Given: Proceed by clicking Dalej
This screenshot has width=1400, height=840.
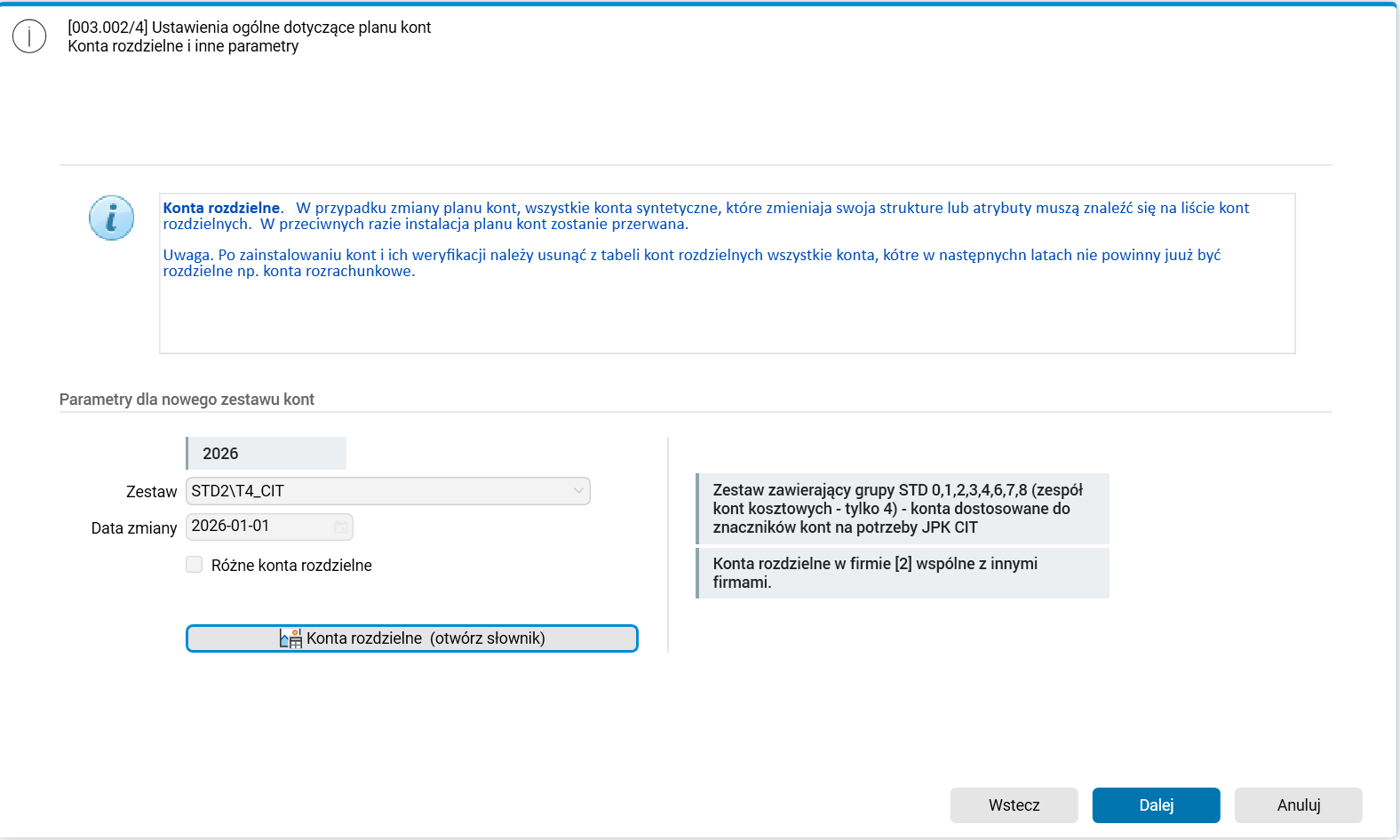Looking at the screenshot, I should 1156,805.
